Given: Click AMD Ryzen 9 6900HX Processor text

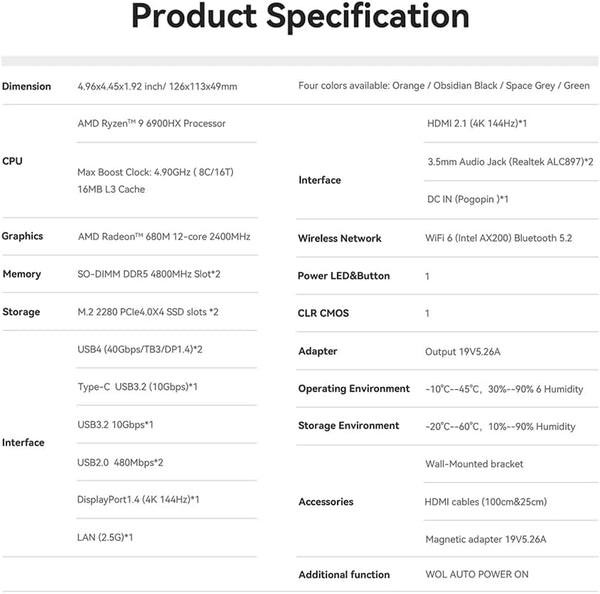Looking at the screenshot, I should [152, 124].
